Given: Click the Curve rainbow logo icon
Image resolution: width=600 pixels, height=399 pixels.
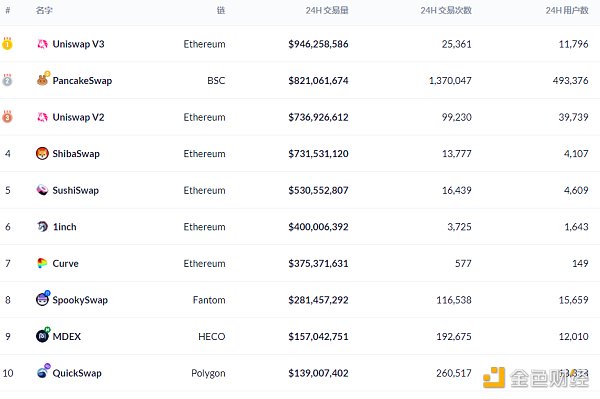Looking at the screenshot, I should click(x=42, y=263).
